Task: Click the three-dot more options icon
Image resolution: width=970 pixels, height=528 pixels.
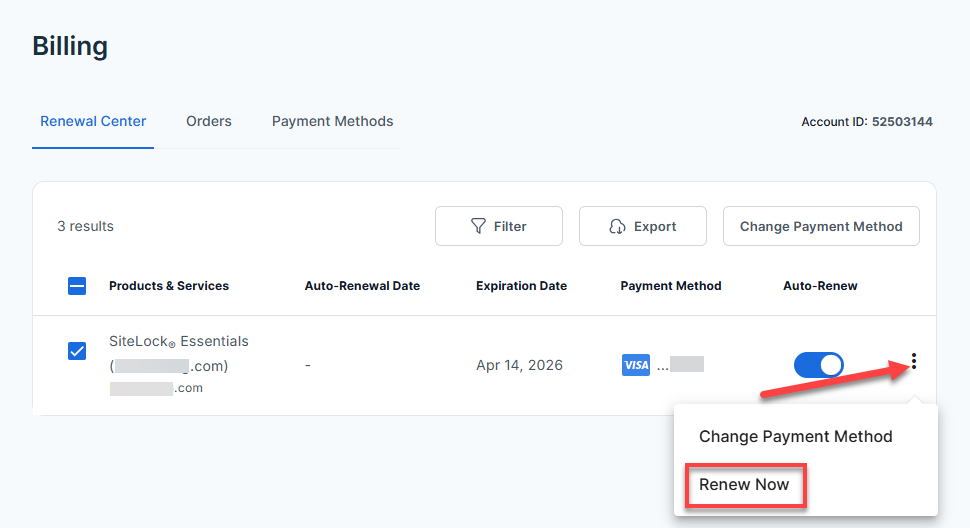Action: 914,362
